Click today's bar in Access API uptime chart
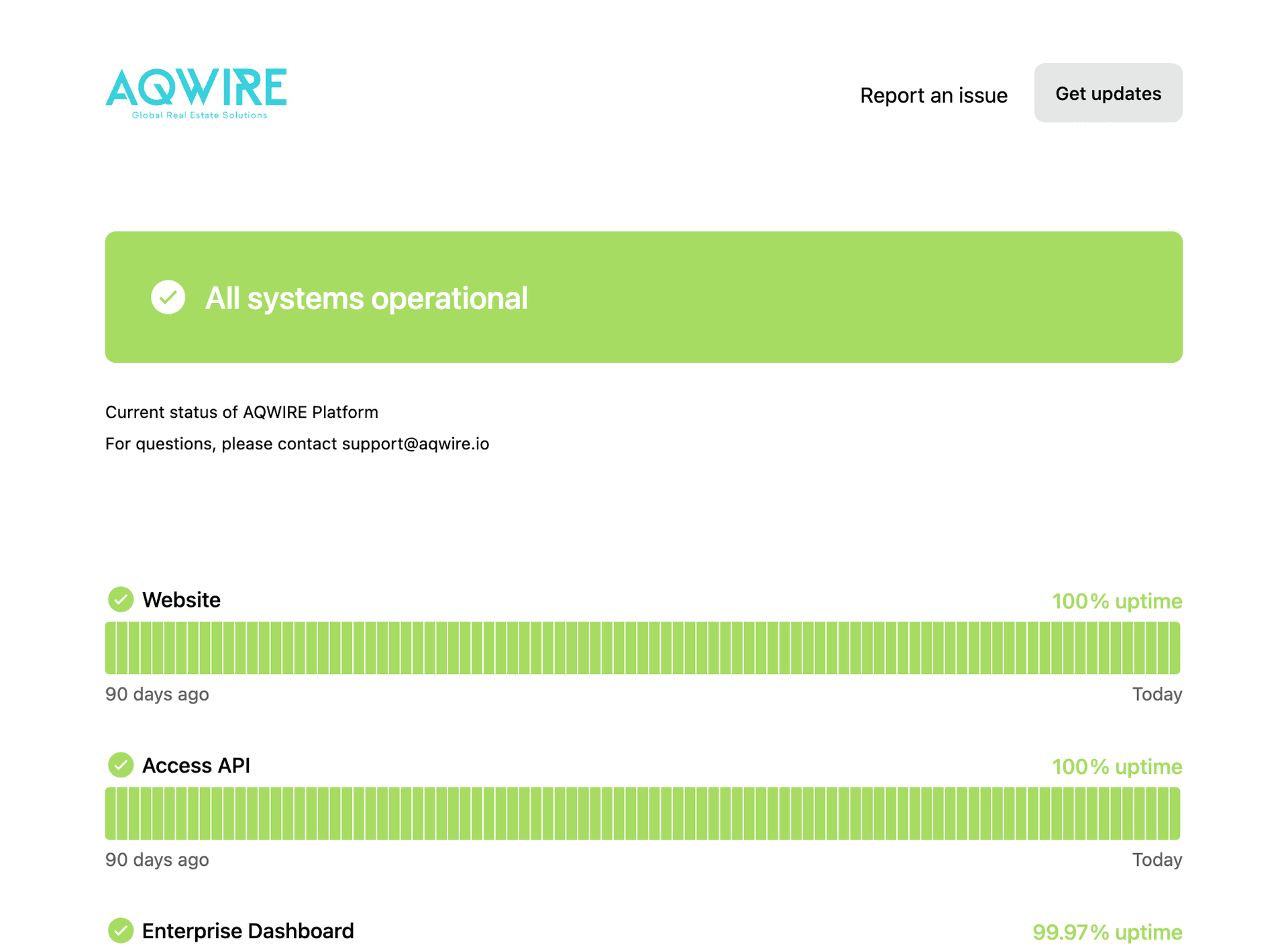The image size is (1288, 949). 1175,814
